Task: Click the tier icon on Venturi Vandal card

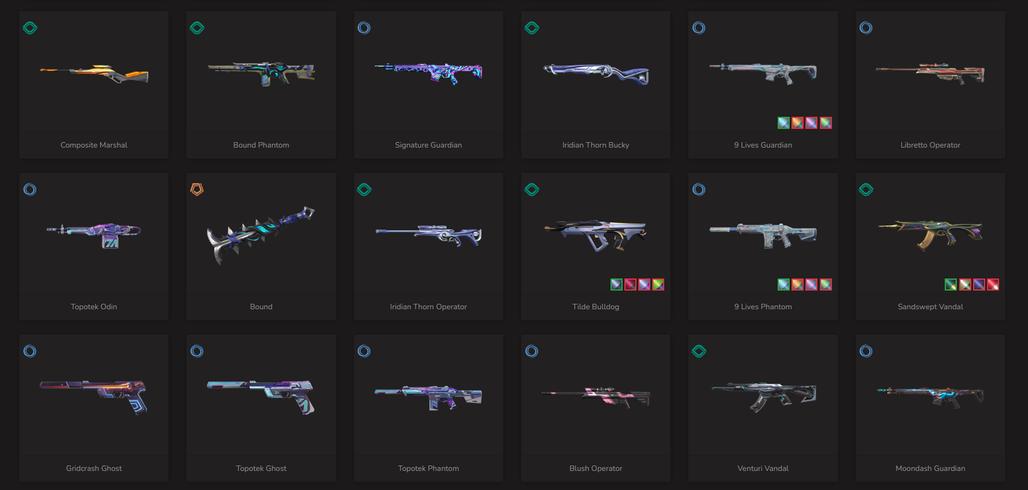Action: 699,352
